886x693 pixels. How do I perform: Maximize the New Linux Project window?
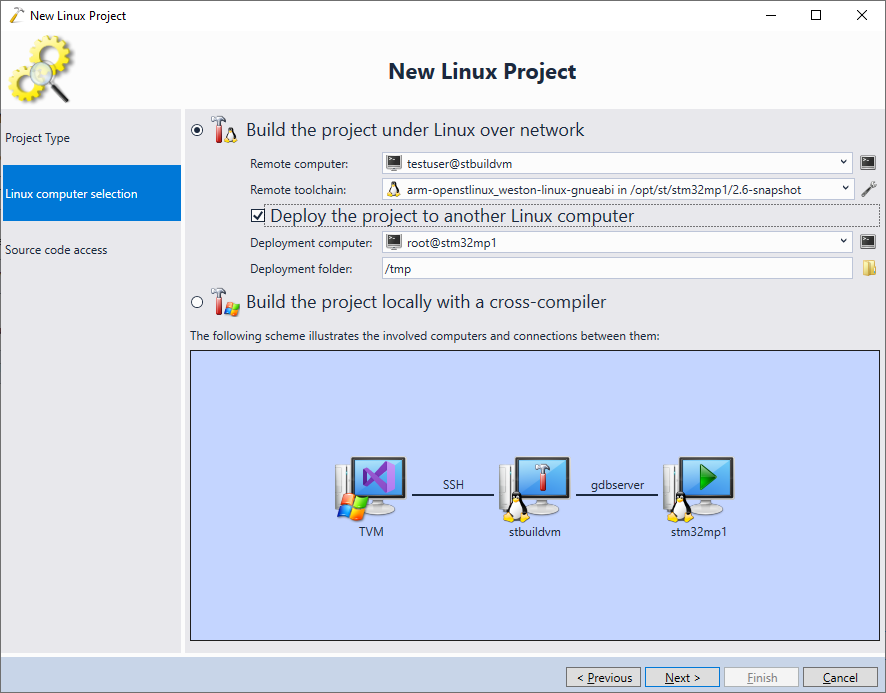click(816, 15)
